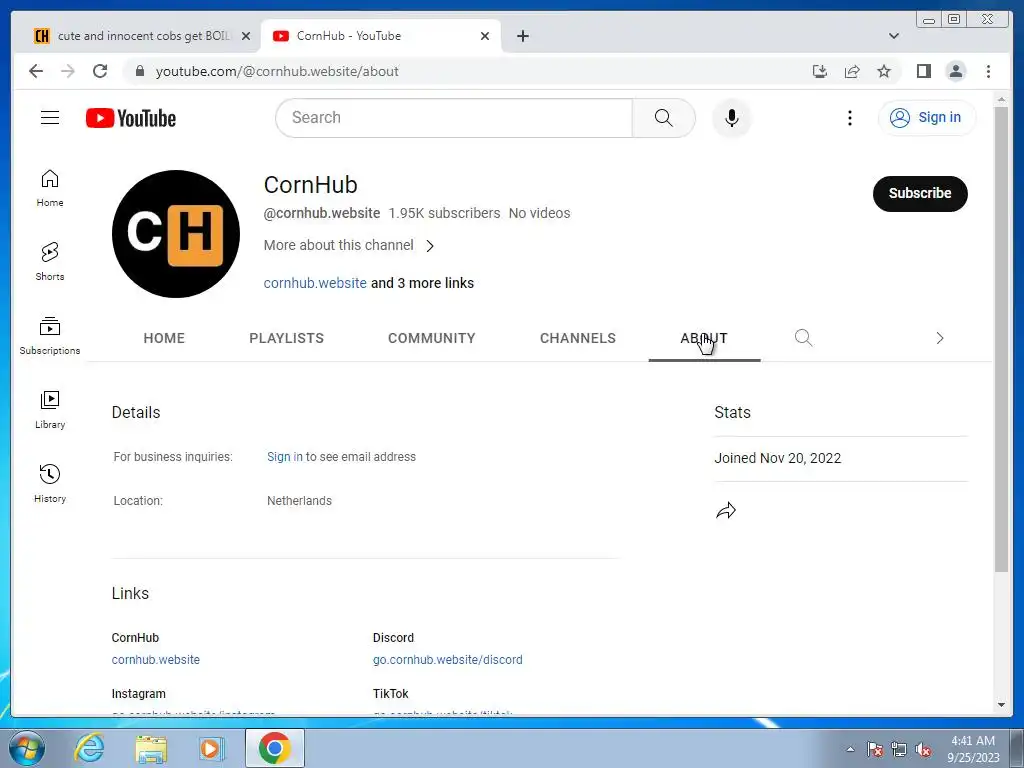Close the CornHub - YouTube tab
The height and width of the screenshot is (768, 1024).
(x=485, y=36)
